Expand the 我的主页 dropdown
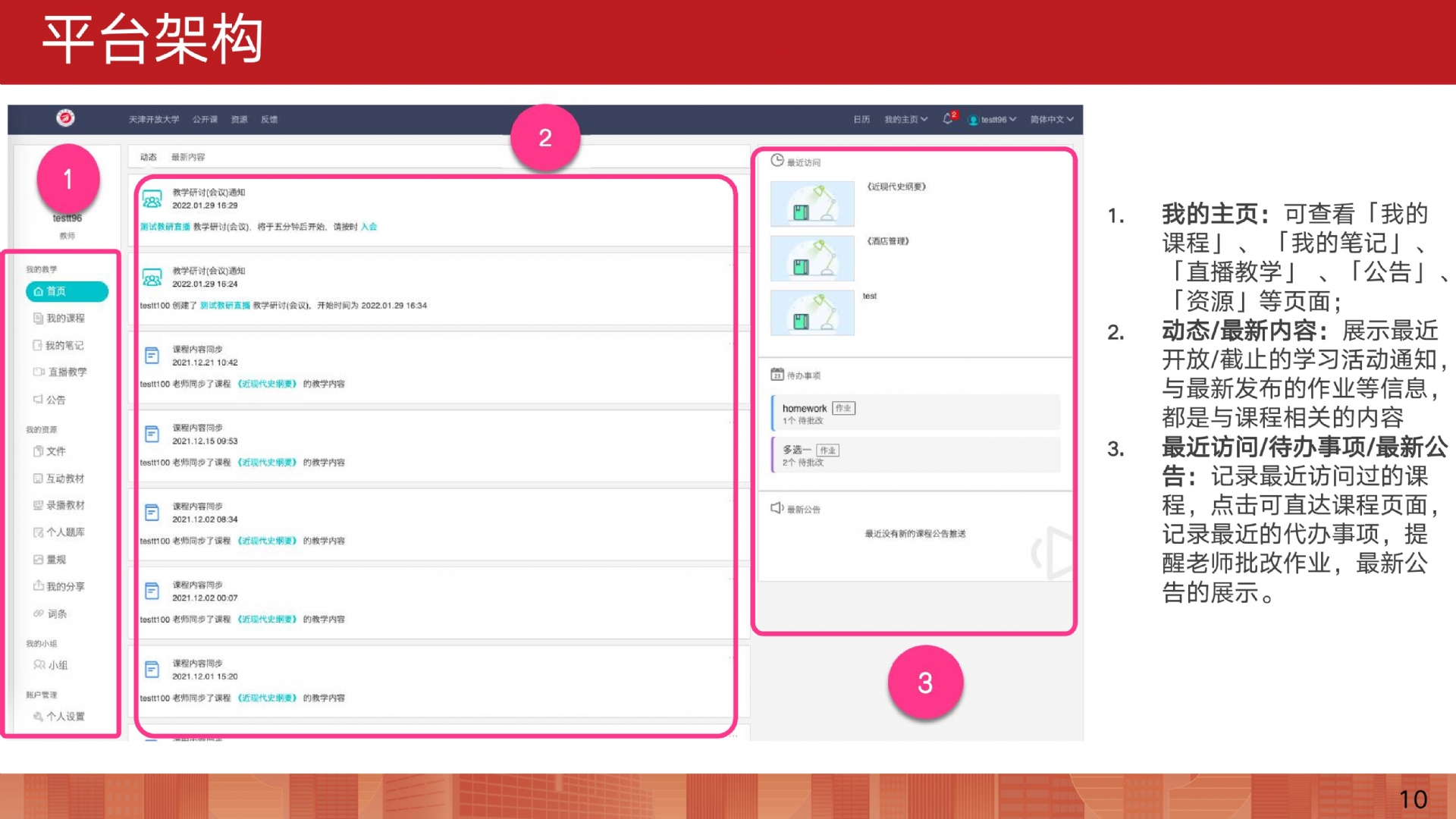Viewport: 1456px width, 819px height. click(x=905, y=120)
